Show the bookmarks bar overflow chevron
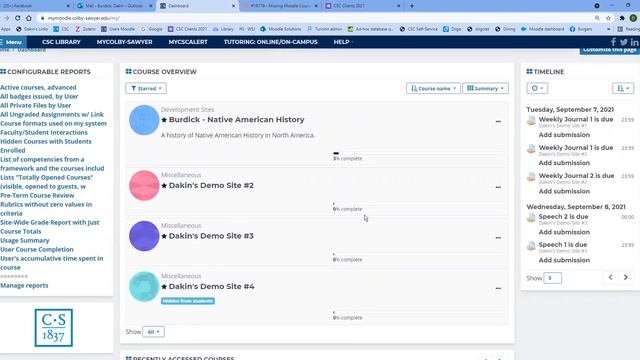The width and height of the screenshot is (640, 360). (x=609, y=29)
